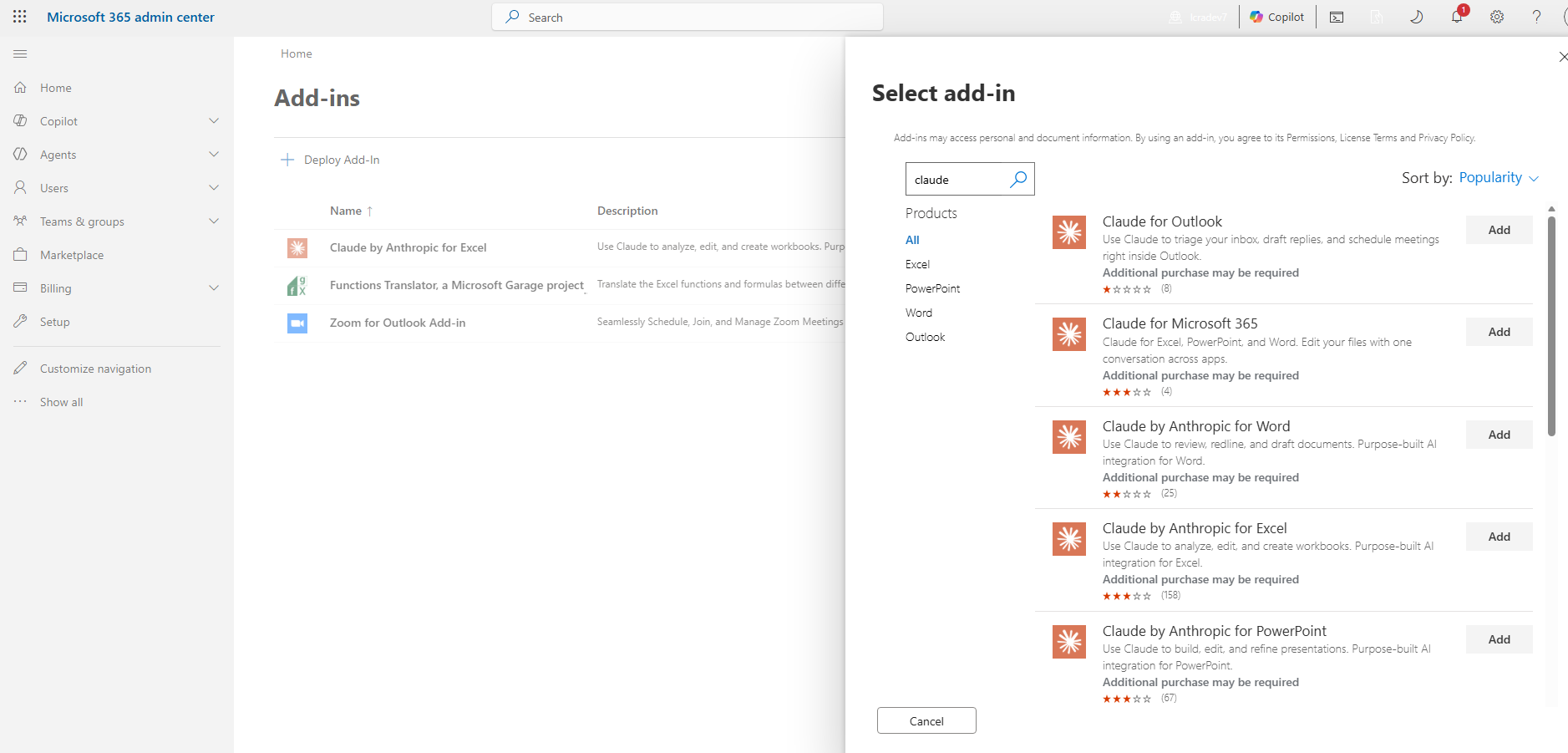Open Copilot from the header
1568x753 pixels.
1276,17
